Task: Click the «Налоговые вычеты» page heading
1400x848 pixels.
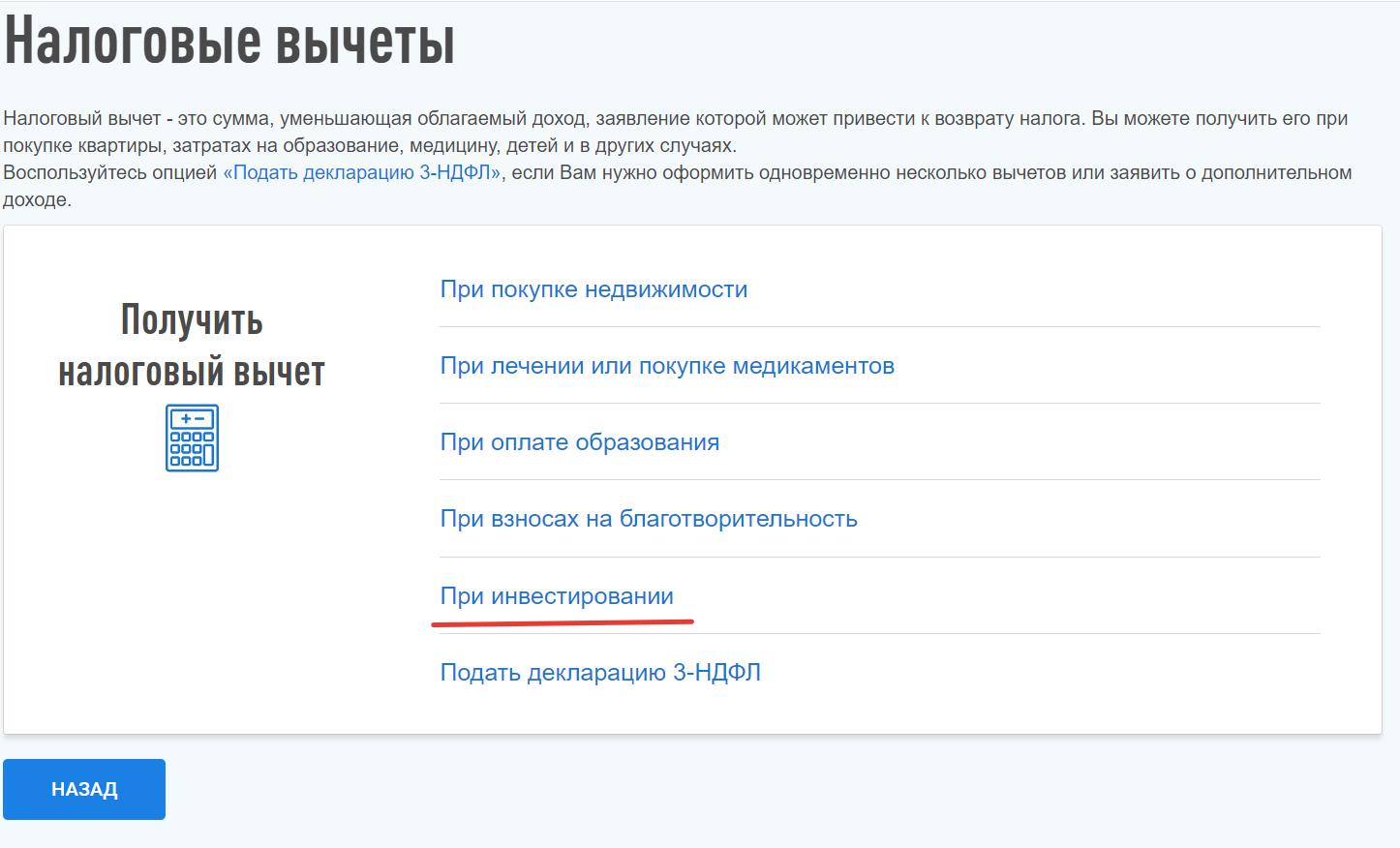Action: pyautogui.click(x=229, y=43)
